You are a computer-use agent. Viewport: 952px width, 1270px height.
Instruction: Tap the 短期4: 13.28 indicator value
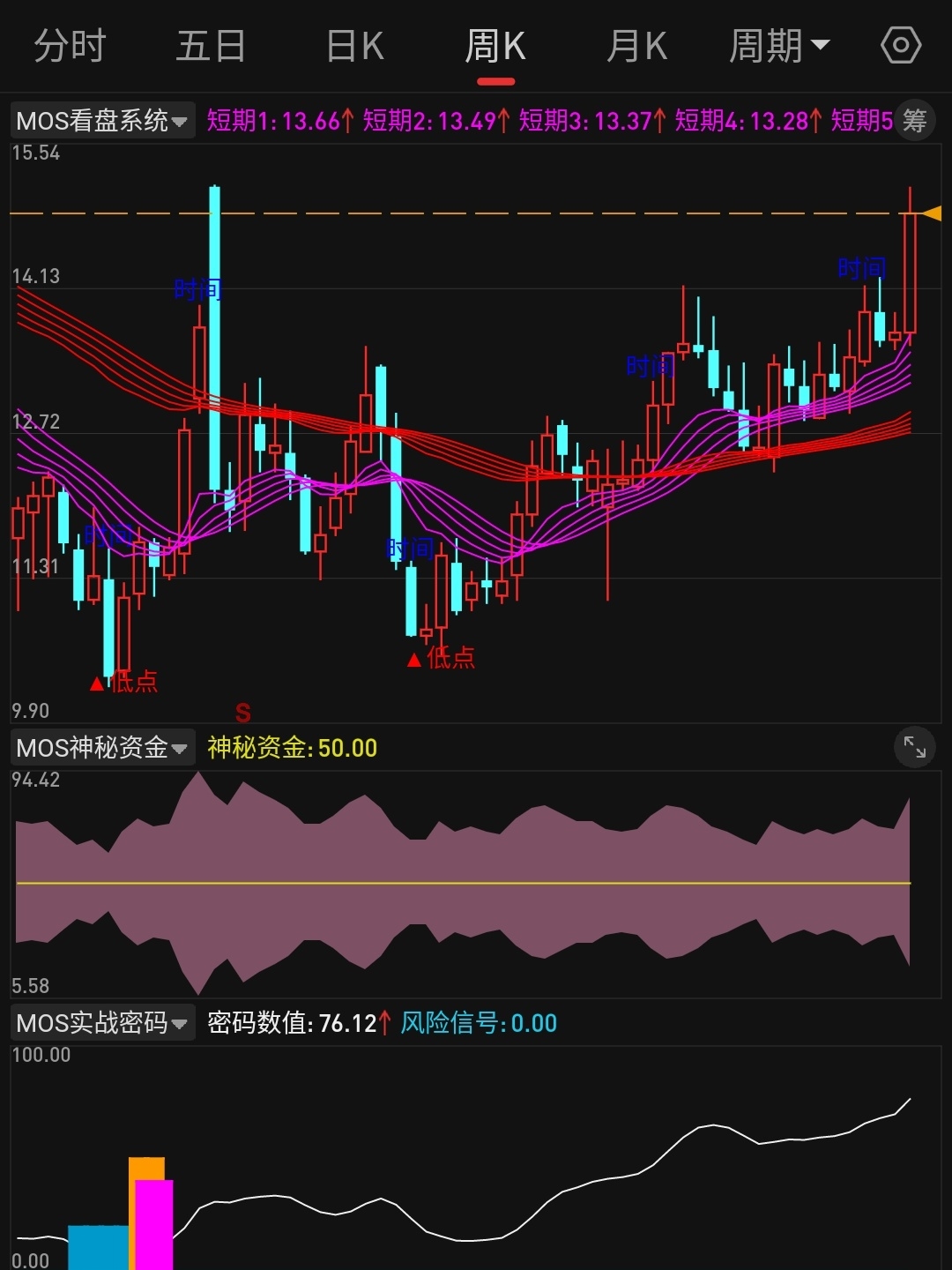pyautogui.click(x=748, y=121)
